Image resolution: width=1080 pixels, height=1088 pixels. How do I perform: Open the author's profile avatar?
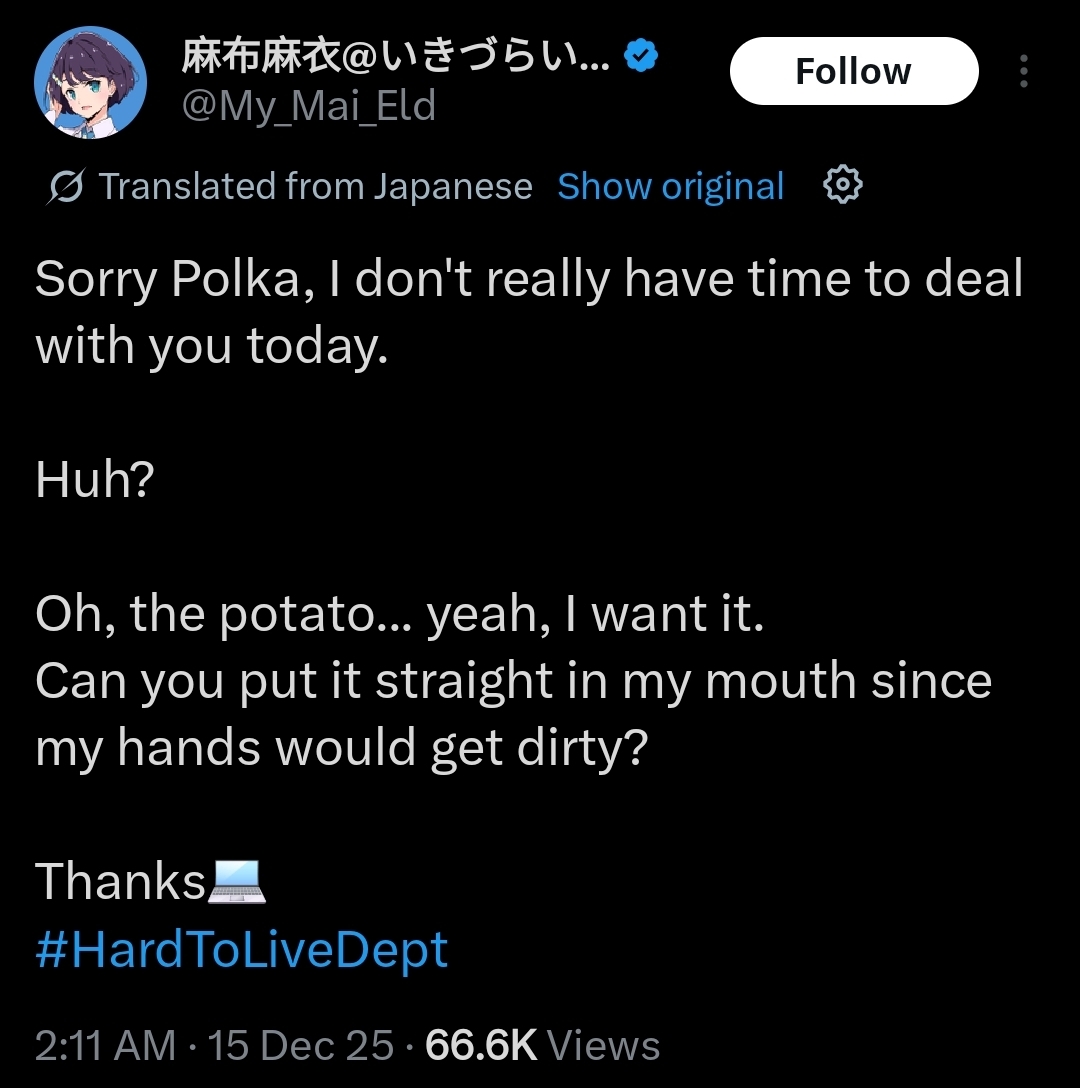point(91,82)
